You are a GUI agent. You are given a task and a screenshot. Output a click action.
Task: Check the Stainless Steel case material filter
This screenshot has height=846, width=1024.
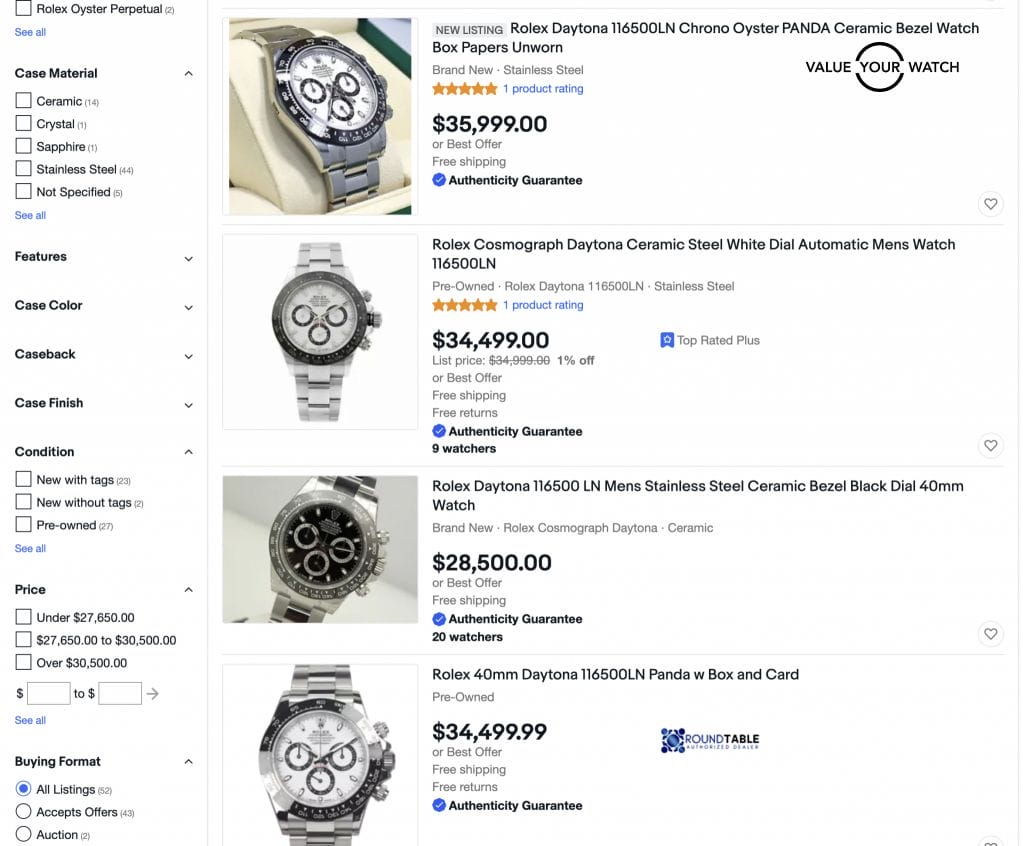[x=24, y=169]
